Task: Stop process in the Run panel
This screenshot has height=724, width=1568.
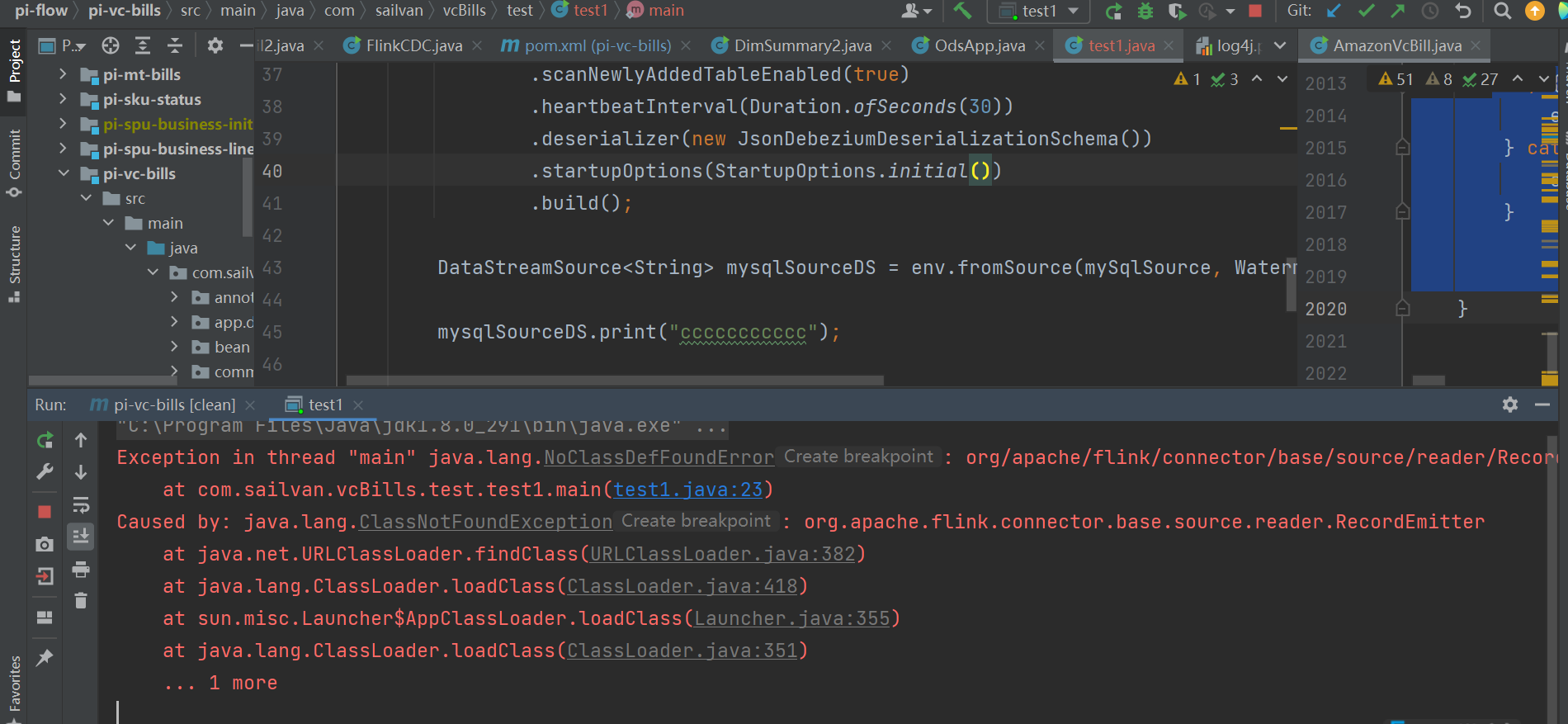Action: coord(45,512)
